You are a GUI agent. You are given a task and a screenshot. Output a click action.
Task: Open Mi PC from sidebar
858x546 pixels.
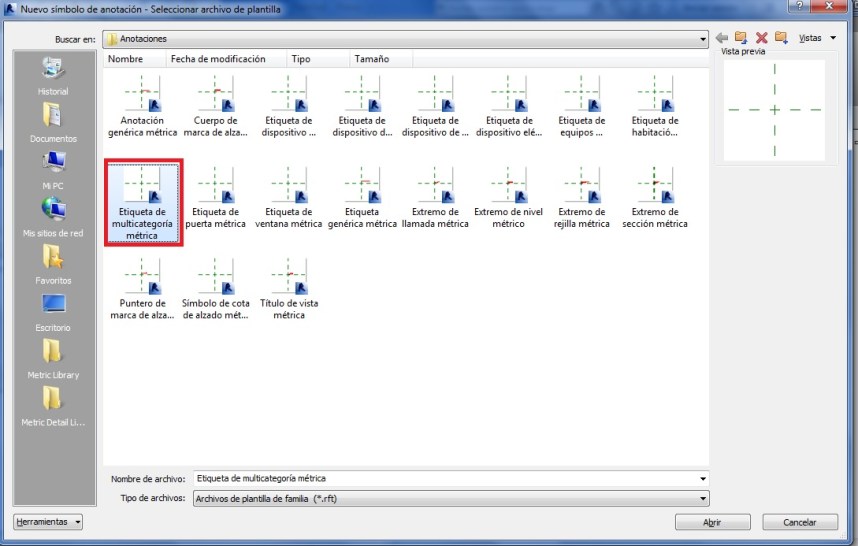click(x=52, y=170)
